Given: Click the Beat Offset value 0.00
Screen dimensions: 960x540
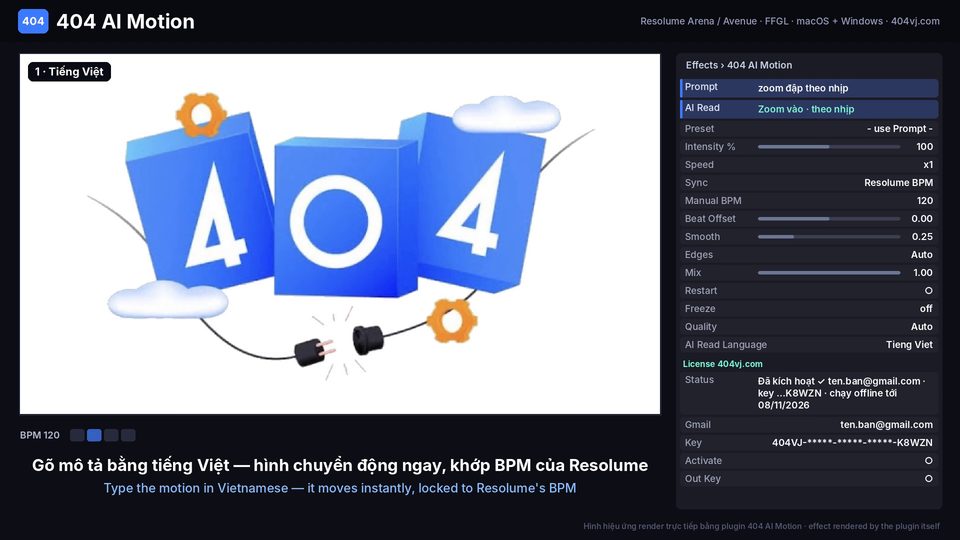Looking at the screenshot, I should point(922,219).
